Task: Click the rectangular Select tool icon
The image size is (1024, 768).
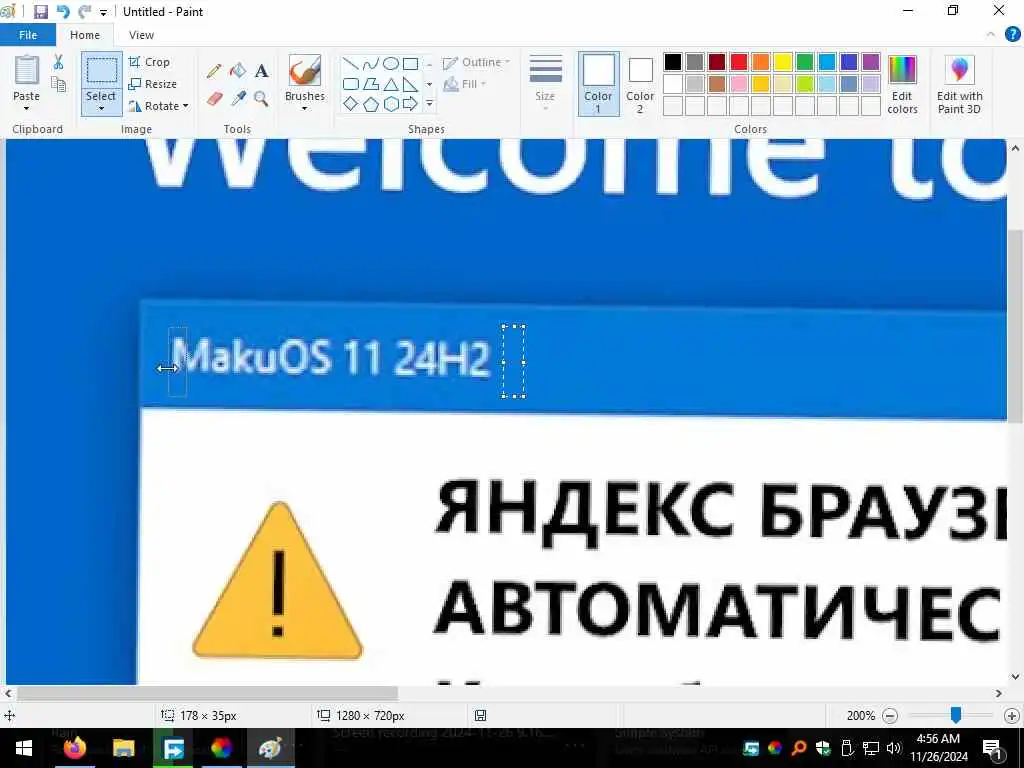Action: pos(101,71)
